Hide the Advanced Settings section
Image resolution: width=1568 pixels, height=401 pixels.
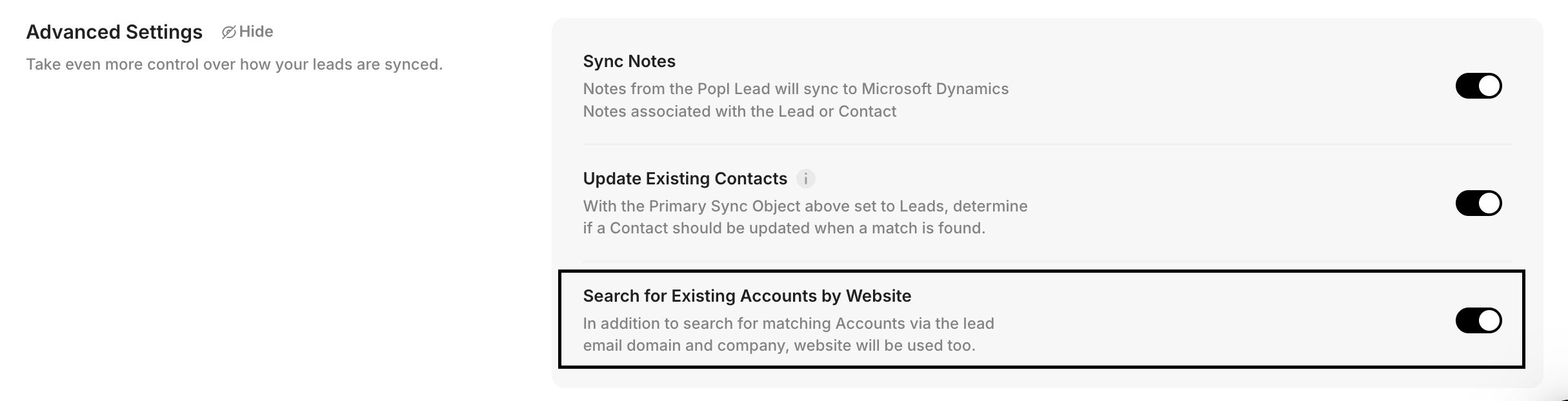tap(256, 32)
